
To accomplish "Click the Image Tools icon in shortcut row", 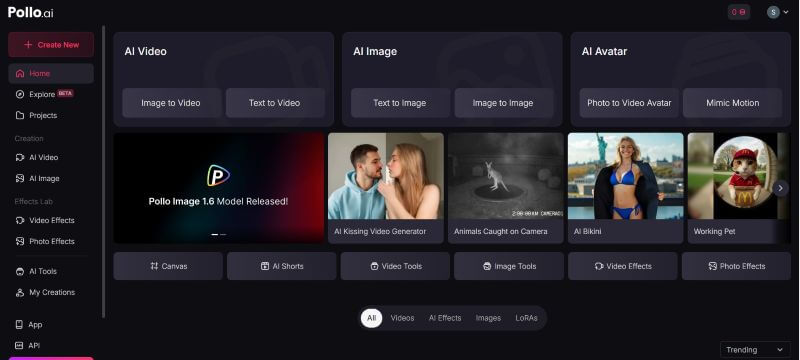I will (x=487, y=266).
